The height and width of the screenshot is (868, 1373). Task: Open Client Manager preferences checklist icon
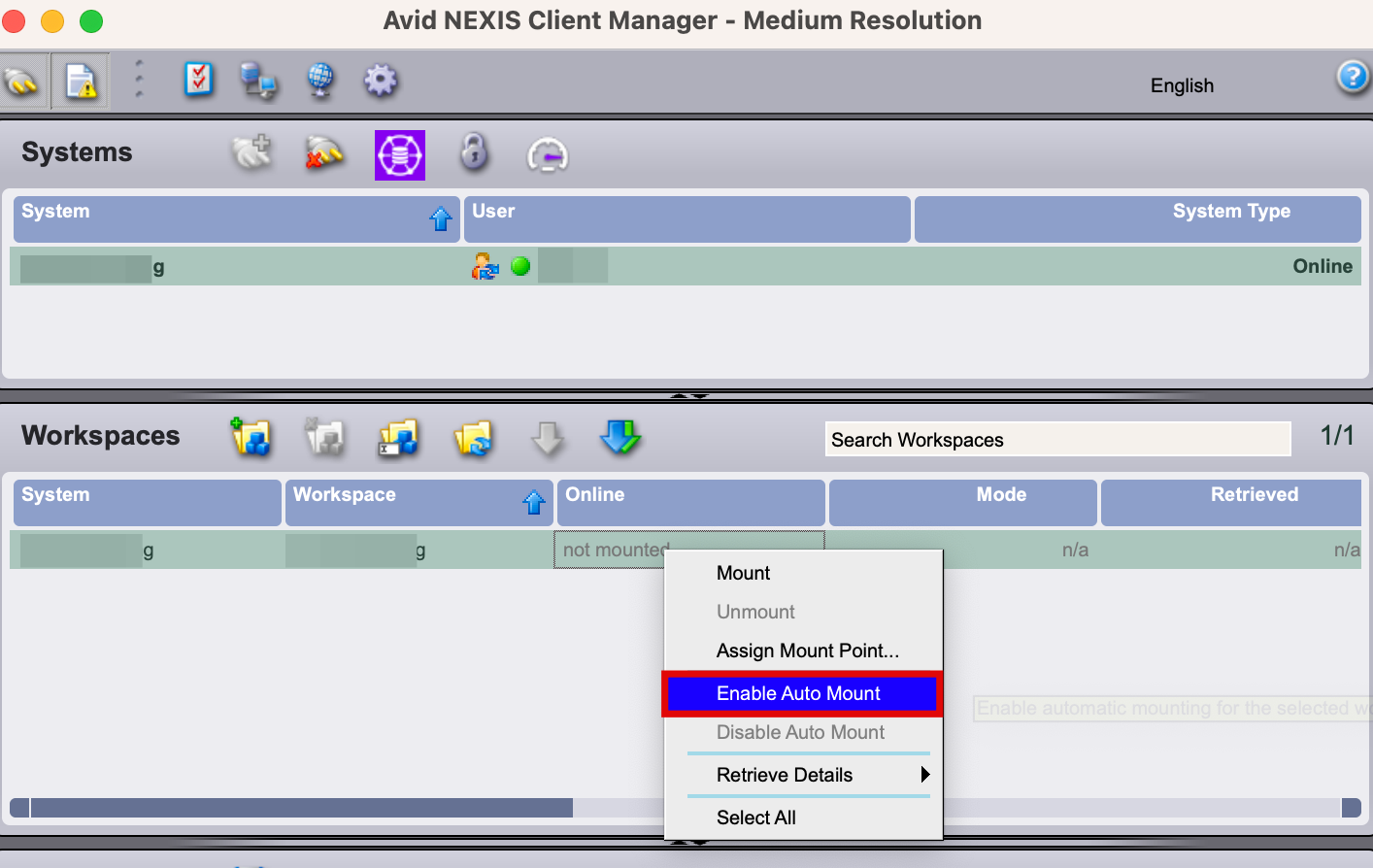click(199, 81)
